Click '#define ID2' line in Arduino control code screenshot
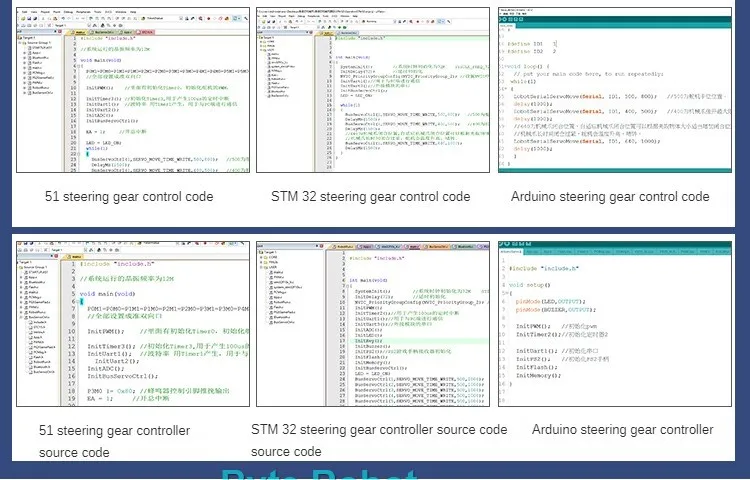Viewport: 750px width, 480px height. pyautogui.click(x=532, y=51)
